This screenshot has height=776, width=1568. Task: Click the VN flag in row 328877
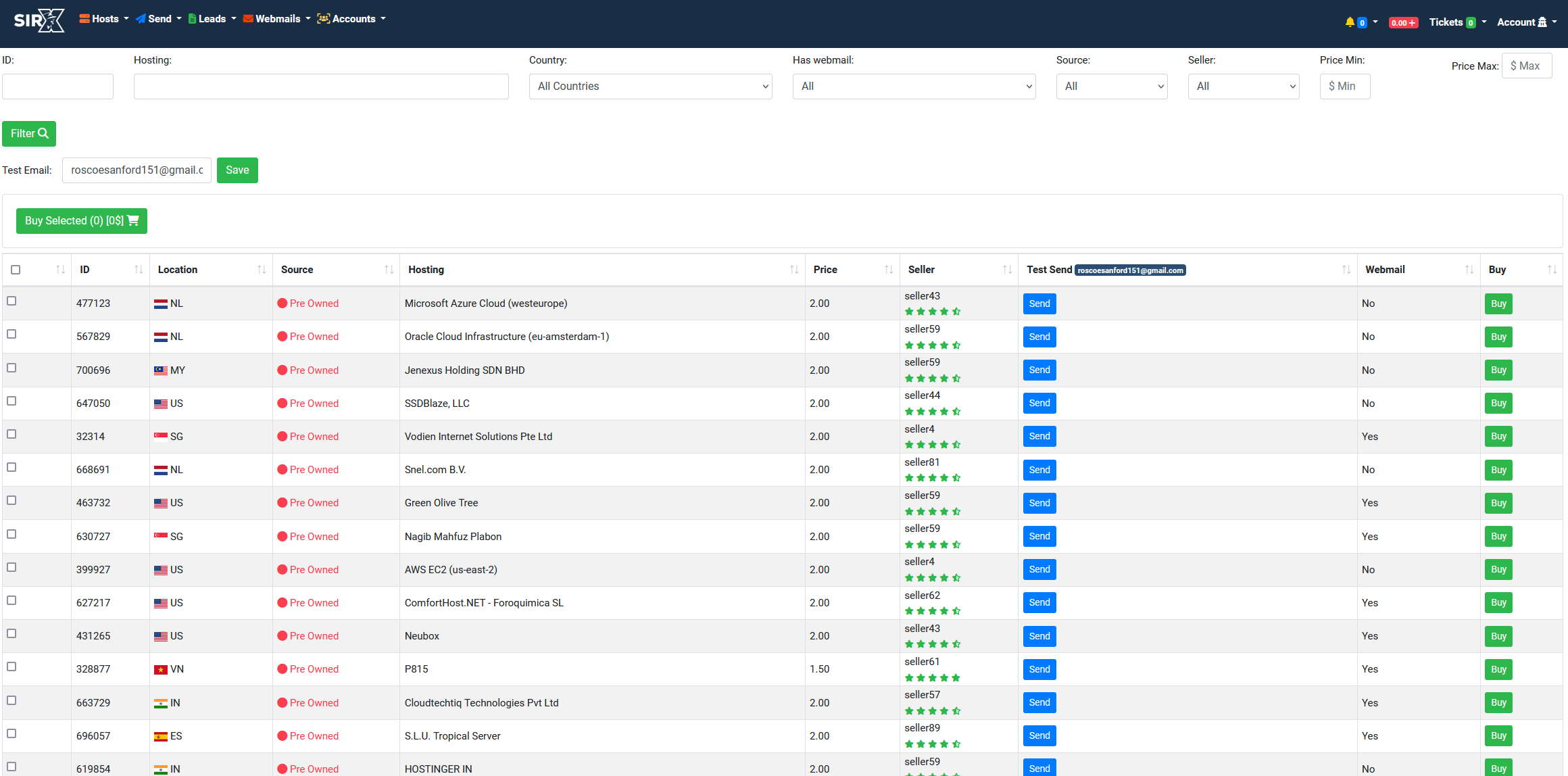tap(161, 670)
